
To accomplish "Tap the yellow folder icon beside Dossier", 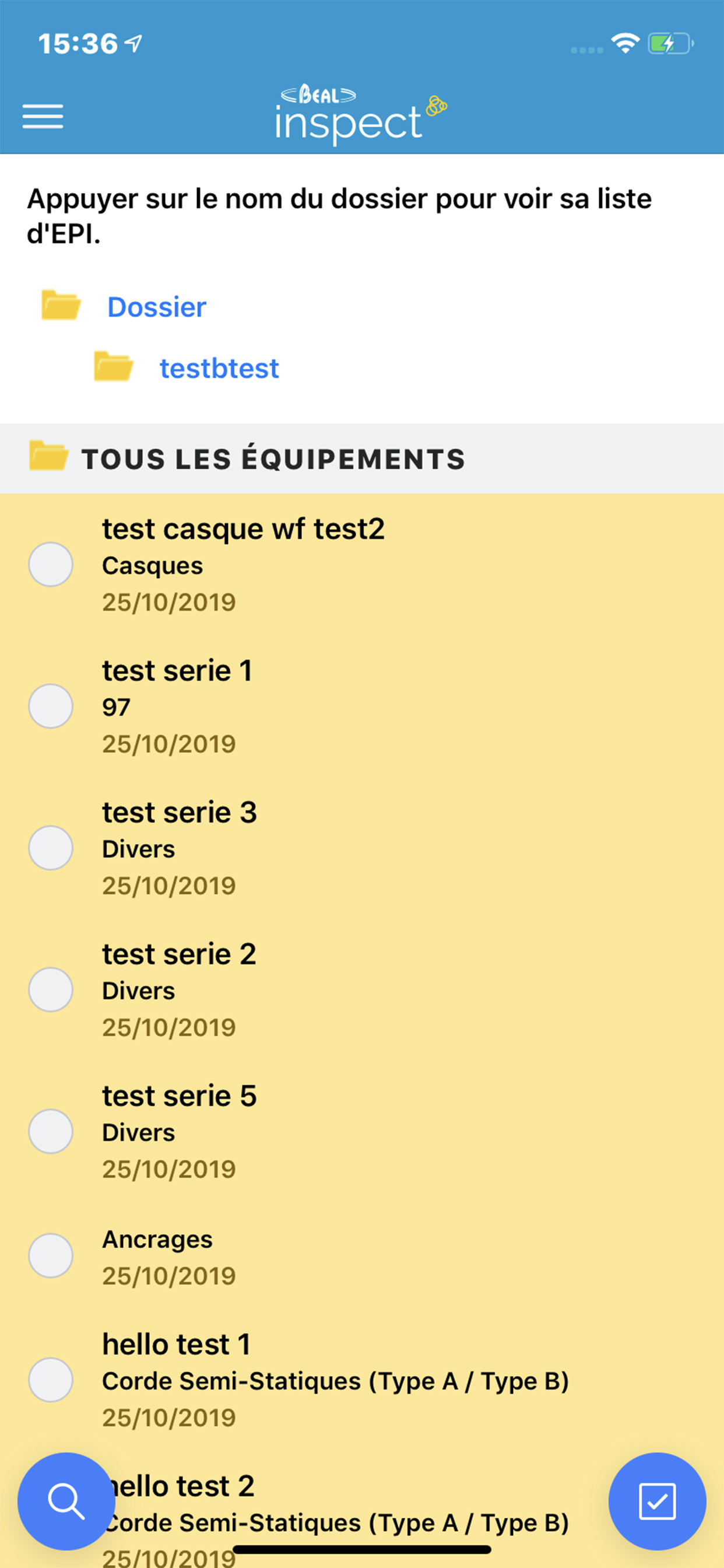I will coord(61,306).
